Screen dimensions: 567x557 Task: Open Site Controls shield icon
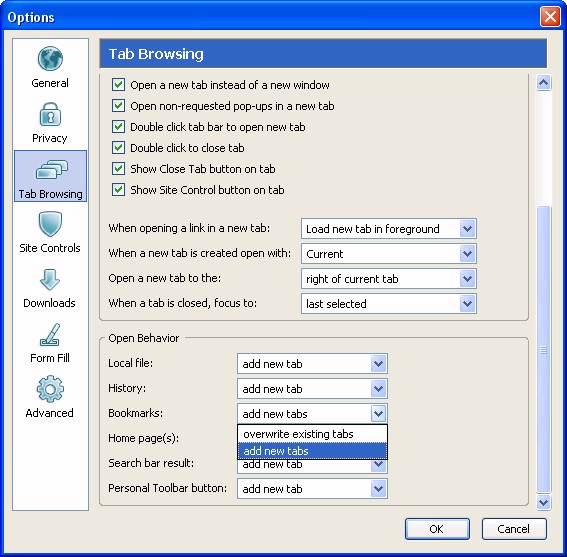(50, 224)
